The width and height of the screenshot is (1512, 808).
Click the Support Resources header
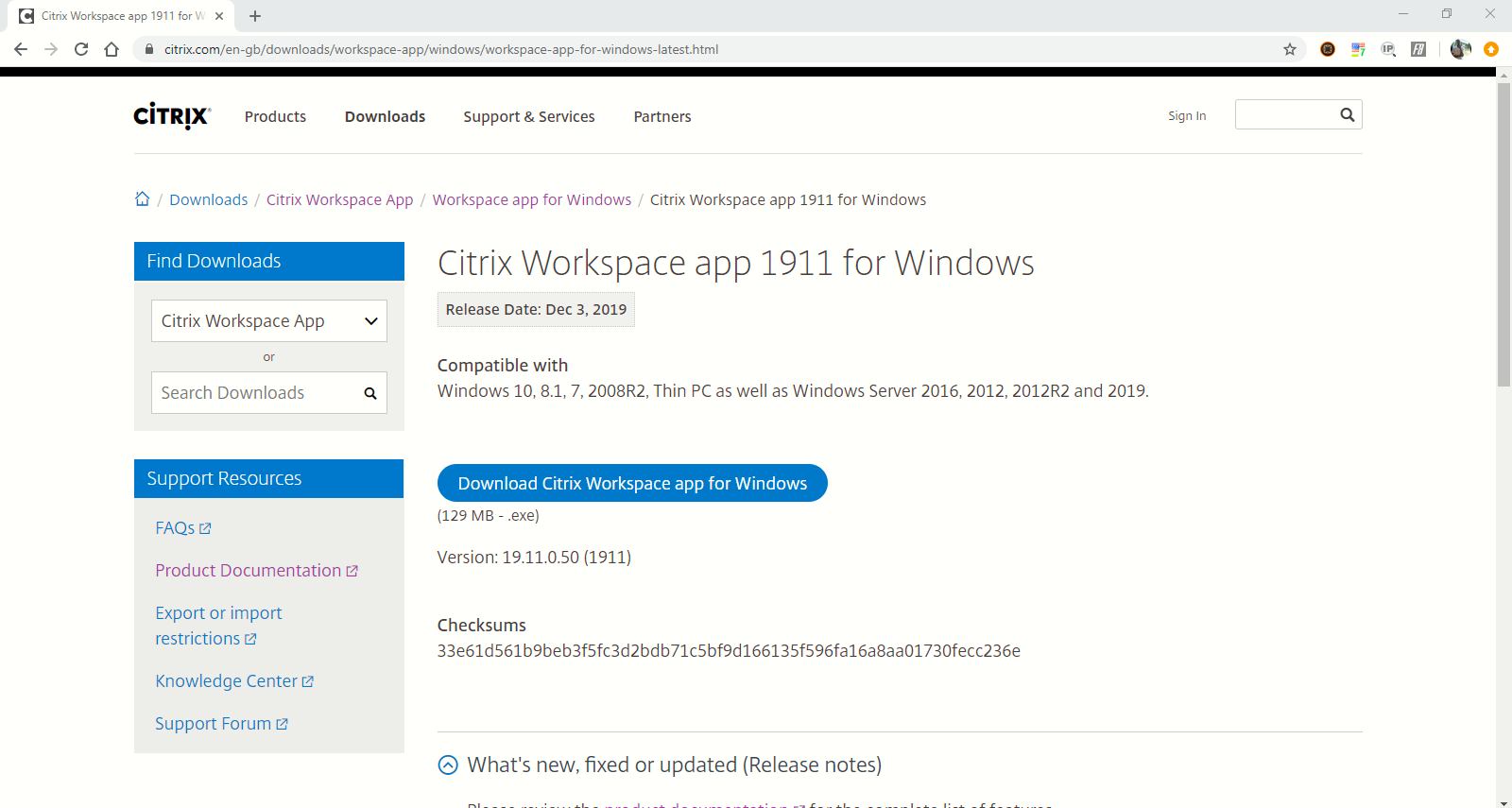[269, 478]
